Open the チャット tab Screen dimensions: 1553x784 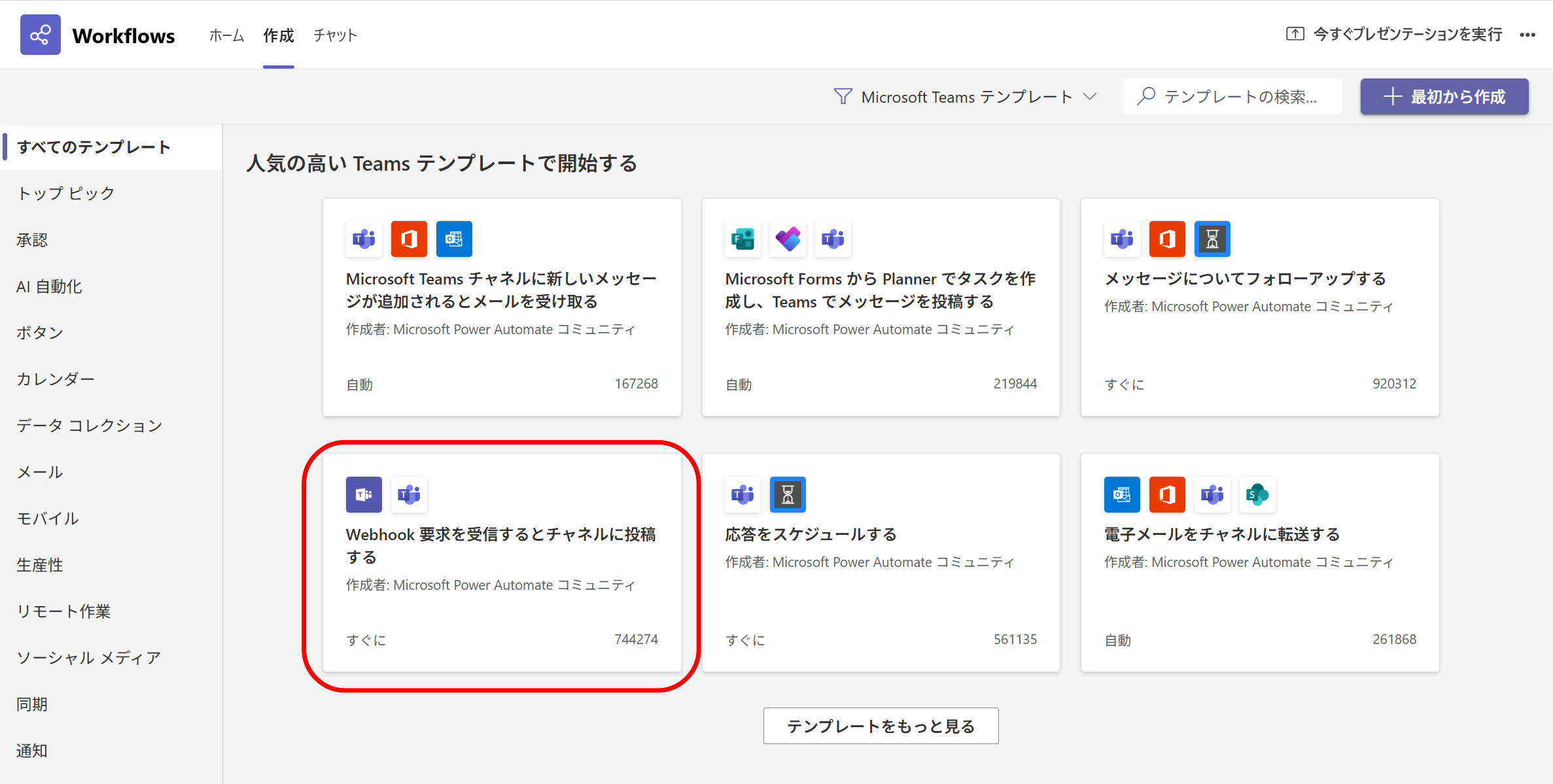click(x=335, y=35)
